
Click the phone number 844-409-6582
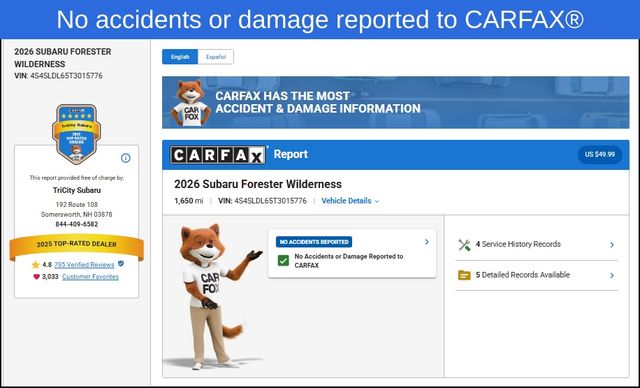pyautogui.click(x=77, y=224)
